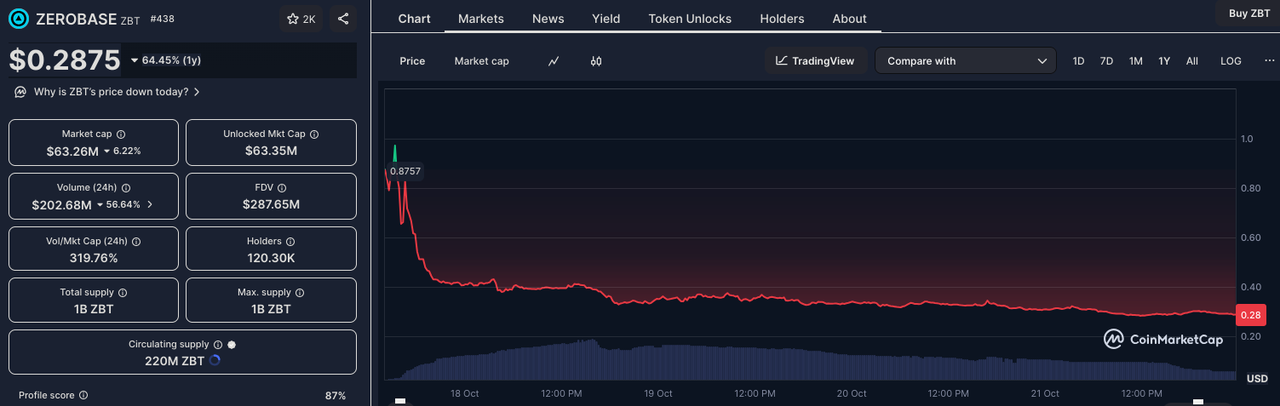1280x406 pixels.
Task: Click the circulating supply verified badge
Action: coord(232,345)
